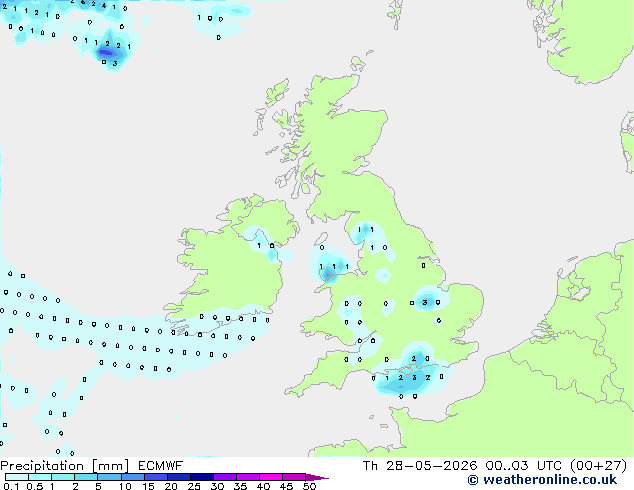The image size is (634, 490).
Task: Pick the 20–25 mm dark blue swatch
Action: (x=179, y=477)
